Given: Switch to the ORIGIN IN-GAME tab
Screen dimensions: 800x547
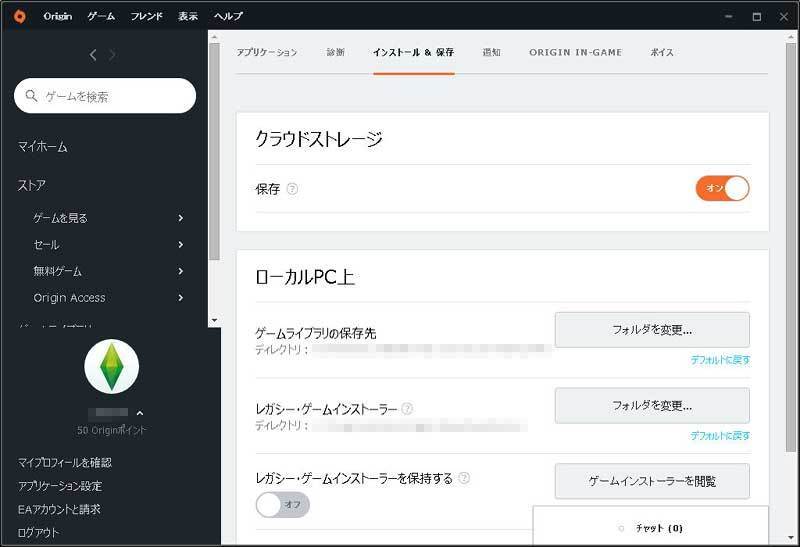Looking at the screenshot, I should point(575,52).
